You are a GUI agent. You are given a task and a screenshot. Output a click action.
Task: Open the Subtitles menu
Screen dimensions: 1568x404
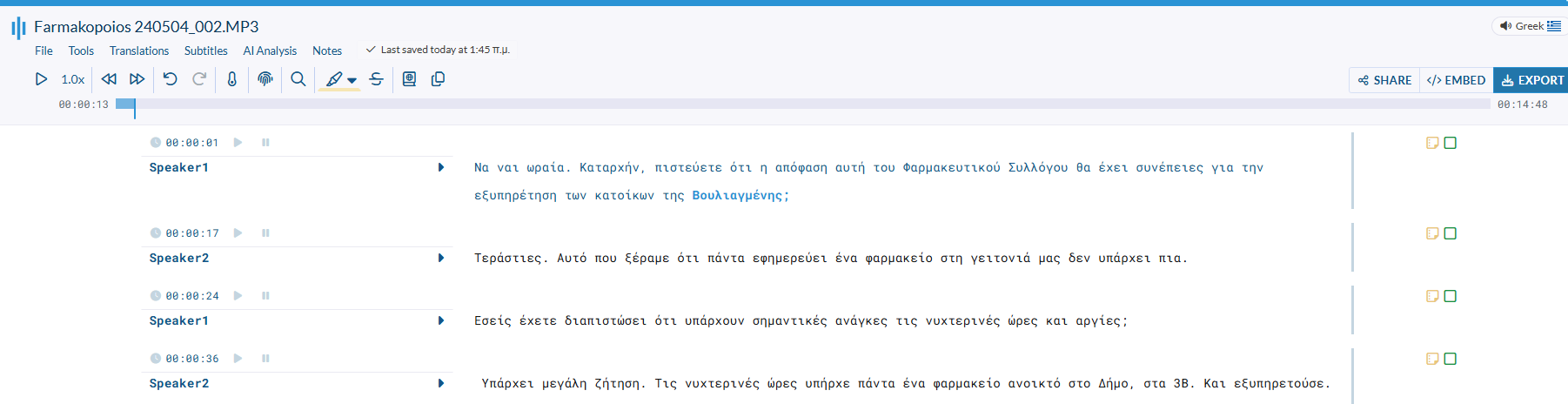205,50
